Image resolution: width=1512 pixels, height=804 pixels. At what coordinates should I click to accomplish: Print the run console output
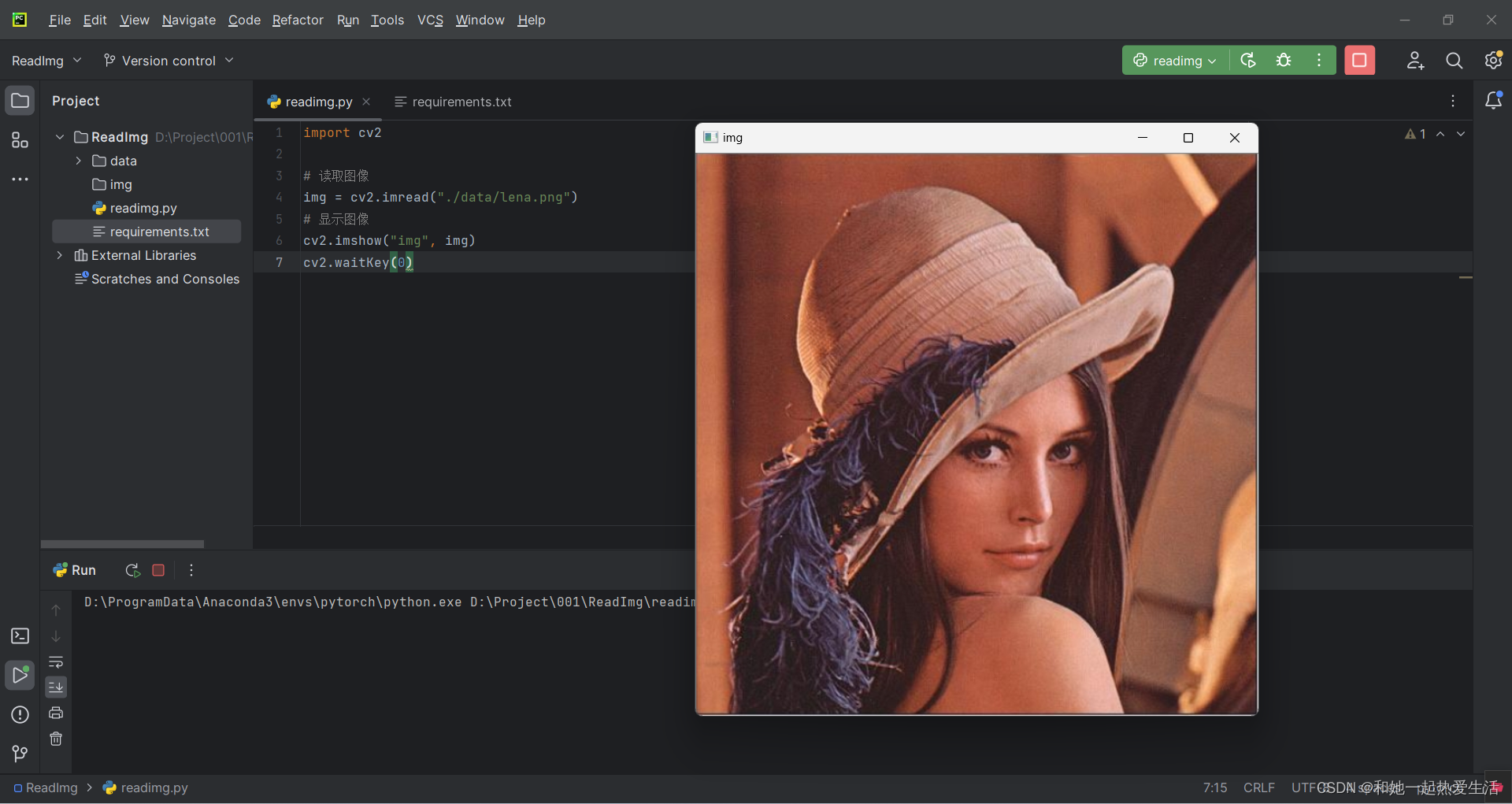tap(56, 713)
